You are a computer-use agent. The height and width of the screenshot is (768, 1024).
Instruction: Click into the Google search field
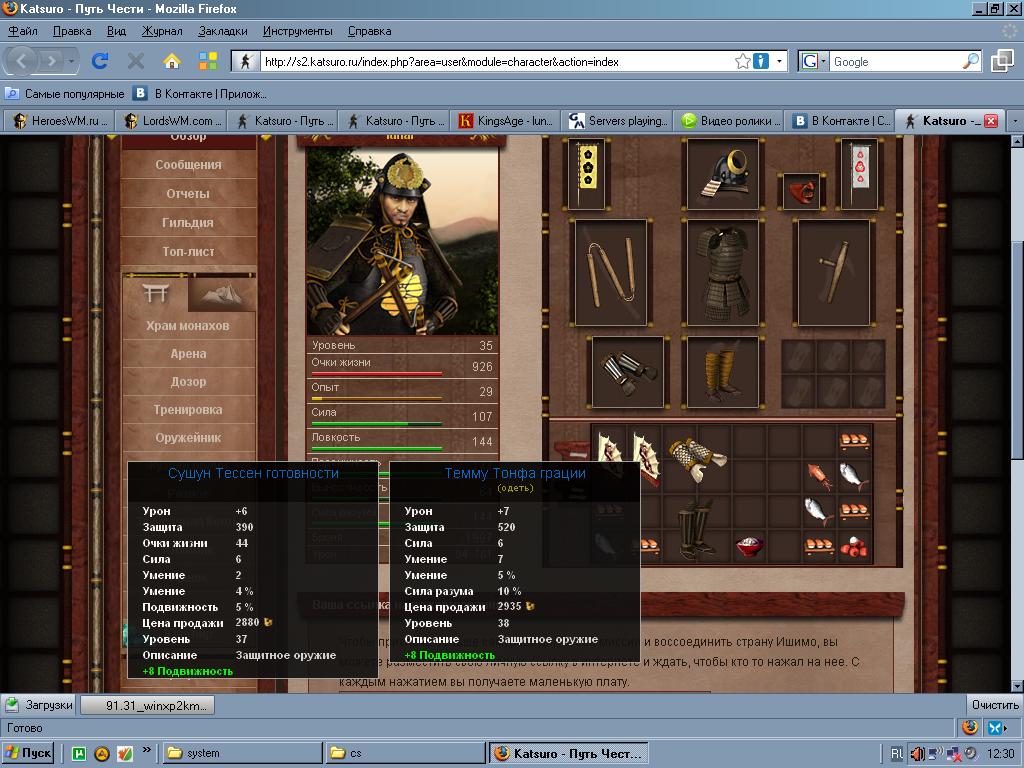tap(896, 61)
